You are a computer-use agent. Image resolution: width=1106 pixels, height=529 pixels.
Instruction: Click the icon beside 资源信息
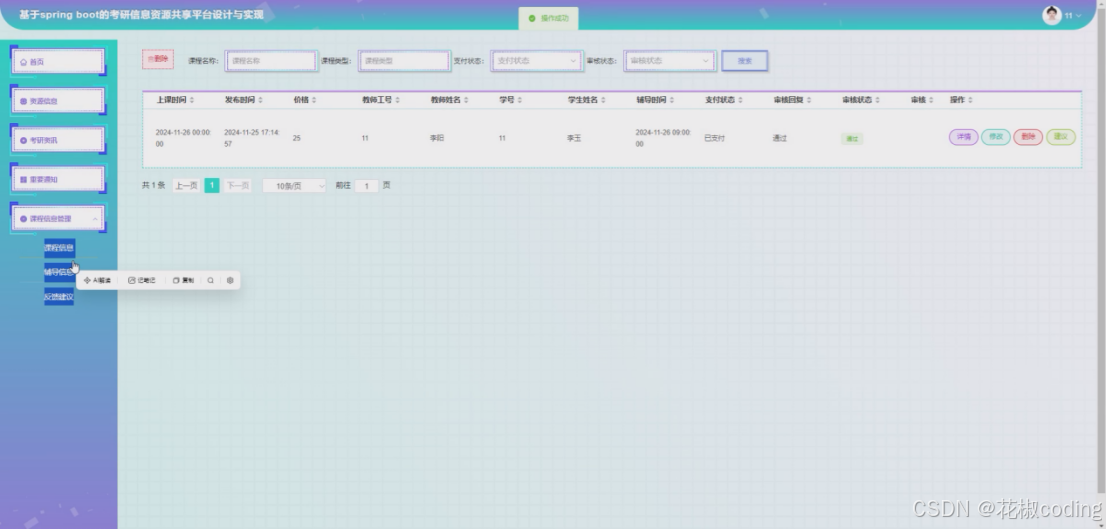[23, 102]
